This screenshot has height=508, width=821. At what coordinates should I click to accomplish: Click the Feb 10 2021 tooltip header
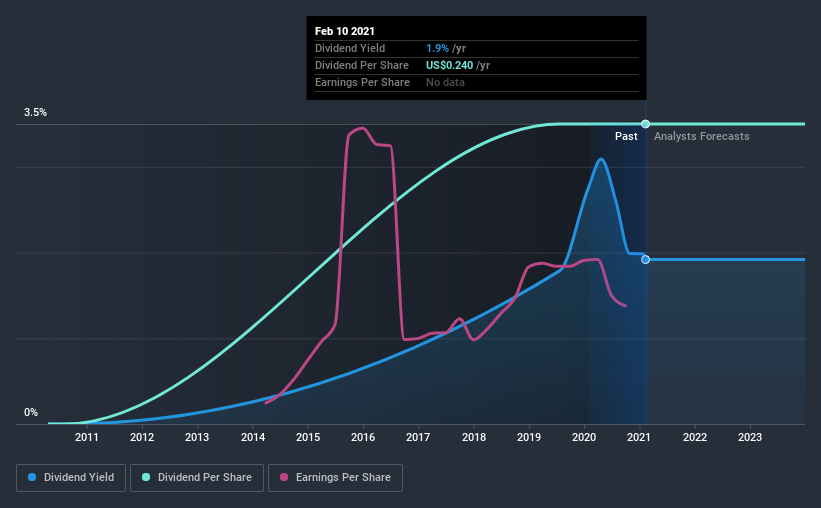point(345,31)
